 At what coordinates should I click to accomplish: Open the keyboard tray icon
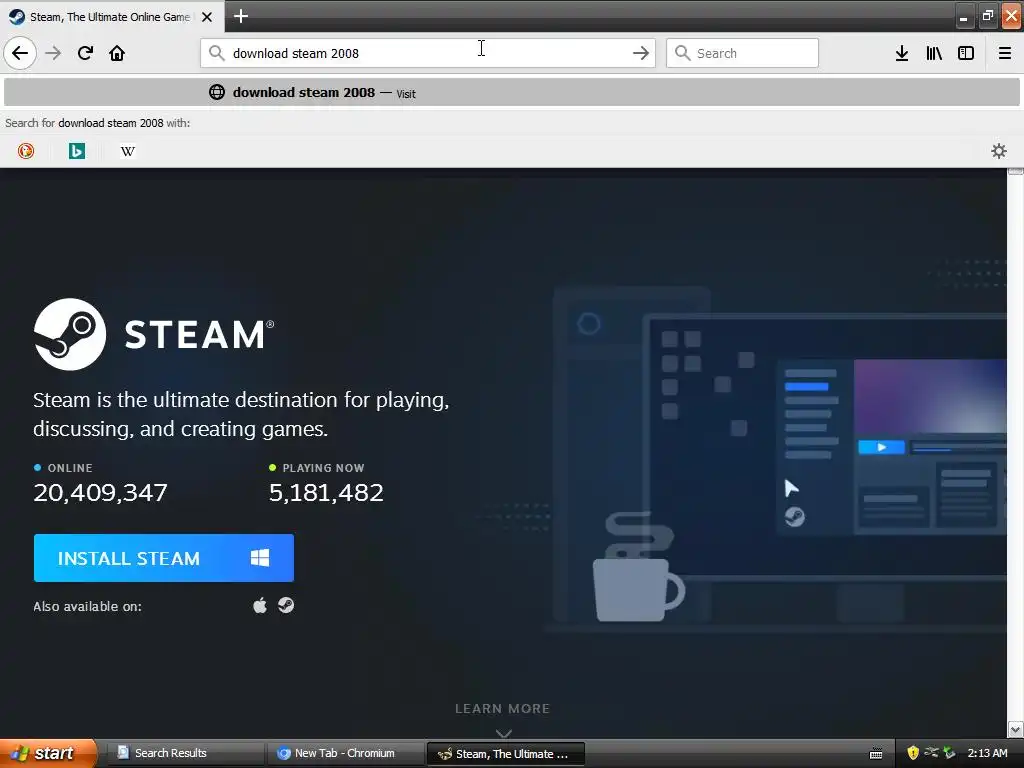(876, 754)
